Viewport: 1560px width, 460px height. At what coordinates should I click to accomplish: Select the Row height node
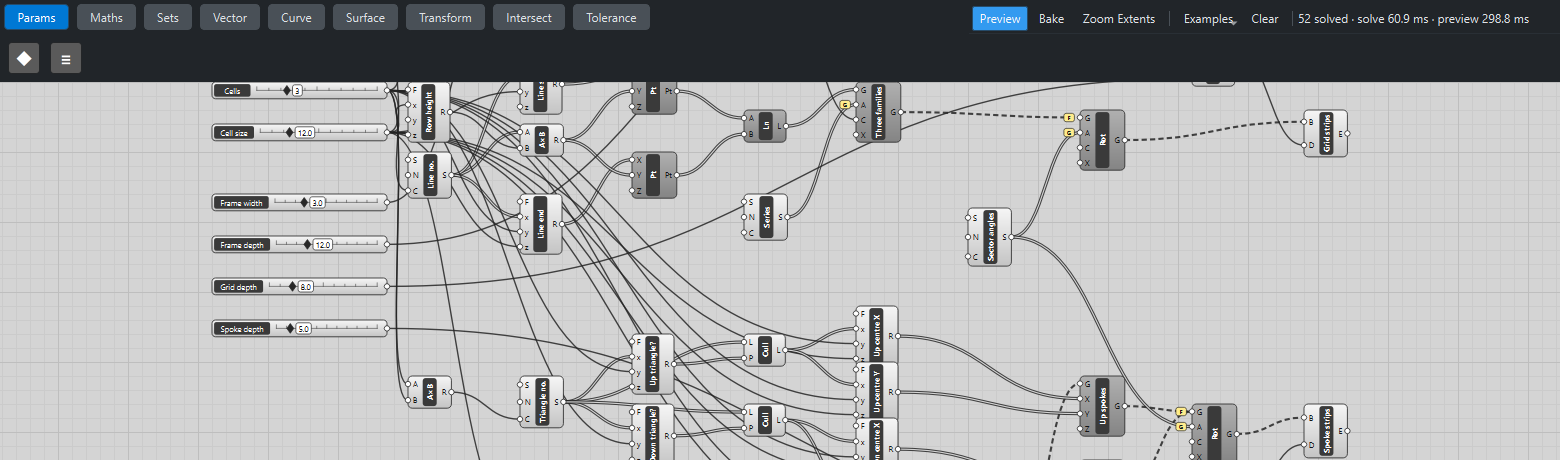(x=429, y=112)
